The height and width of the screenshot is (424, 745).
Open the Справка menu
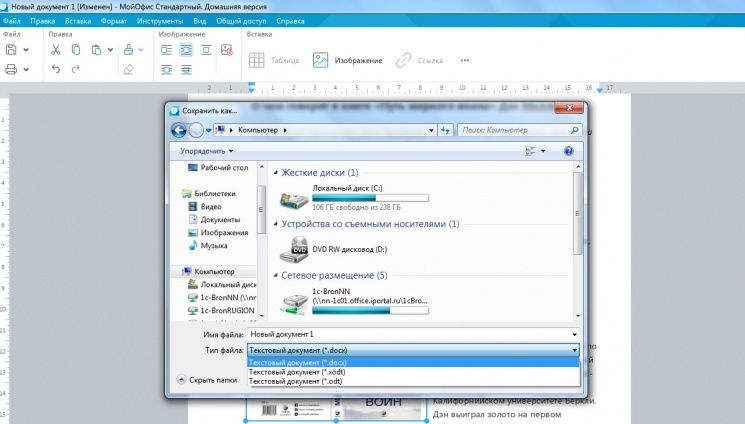(290, 21)
